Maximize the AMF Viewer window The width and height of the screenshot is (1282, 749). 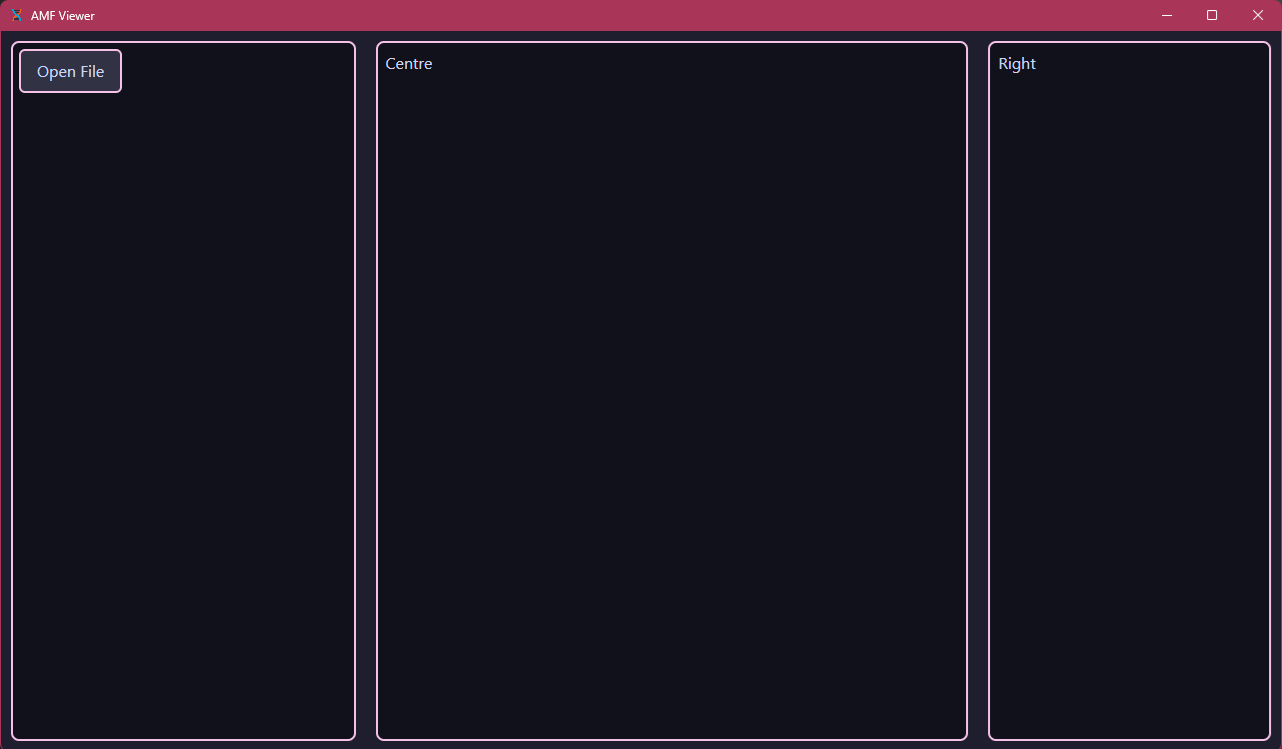click(1212, 15)
